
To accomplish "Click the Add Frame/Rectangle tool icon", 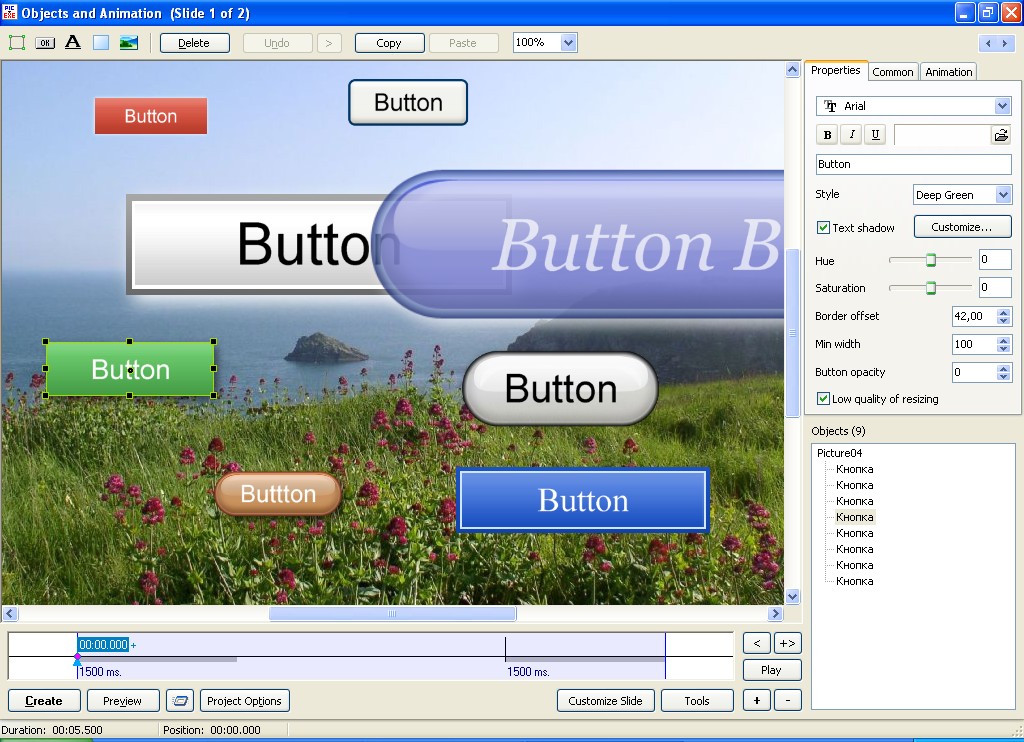I will [17, 43].
